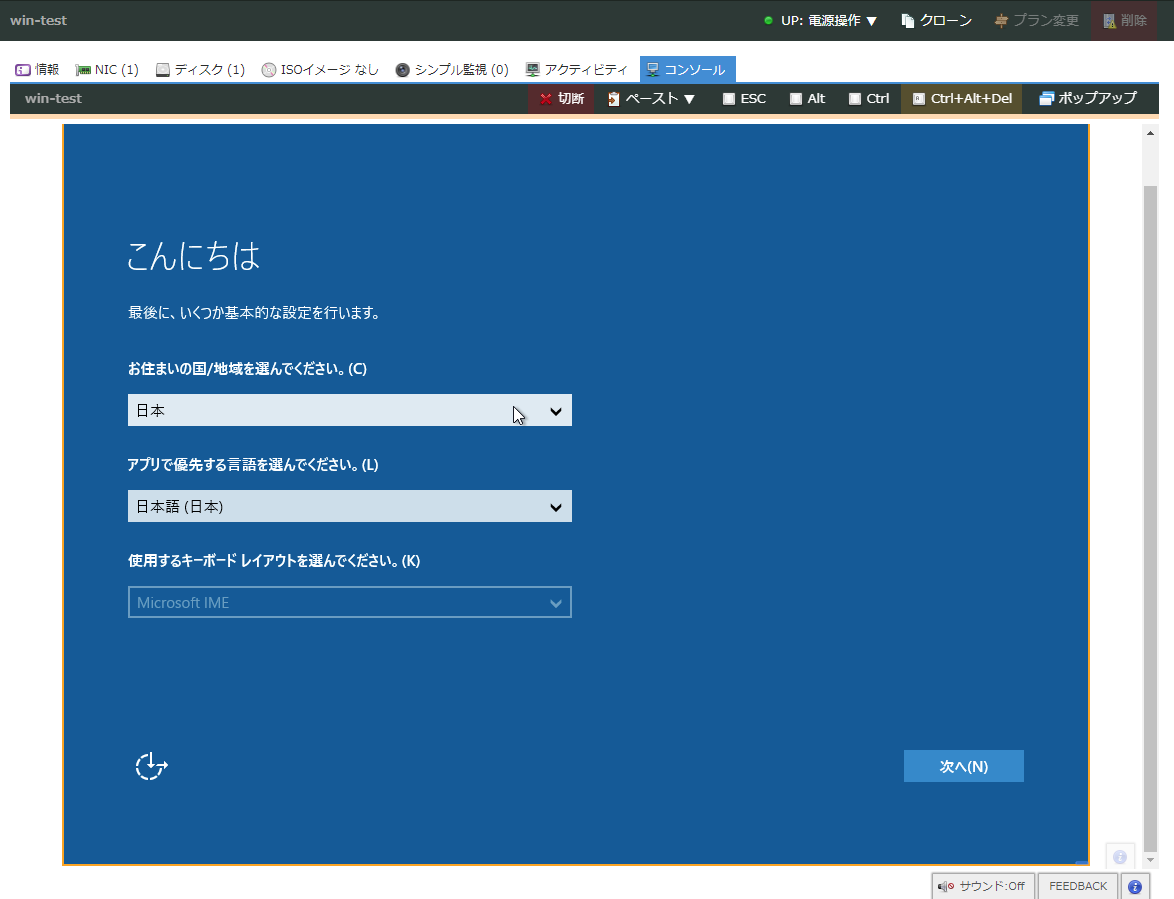Open the country/region dropdown showing 日本
This screenshot has width=1174, height=899.
click(349, 410)
